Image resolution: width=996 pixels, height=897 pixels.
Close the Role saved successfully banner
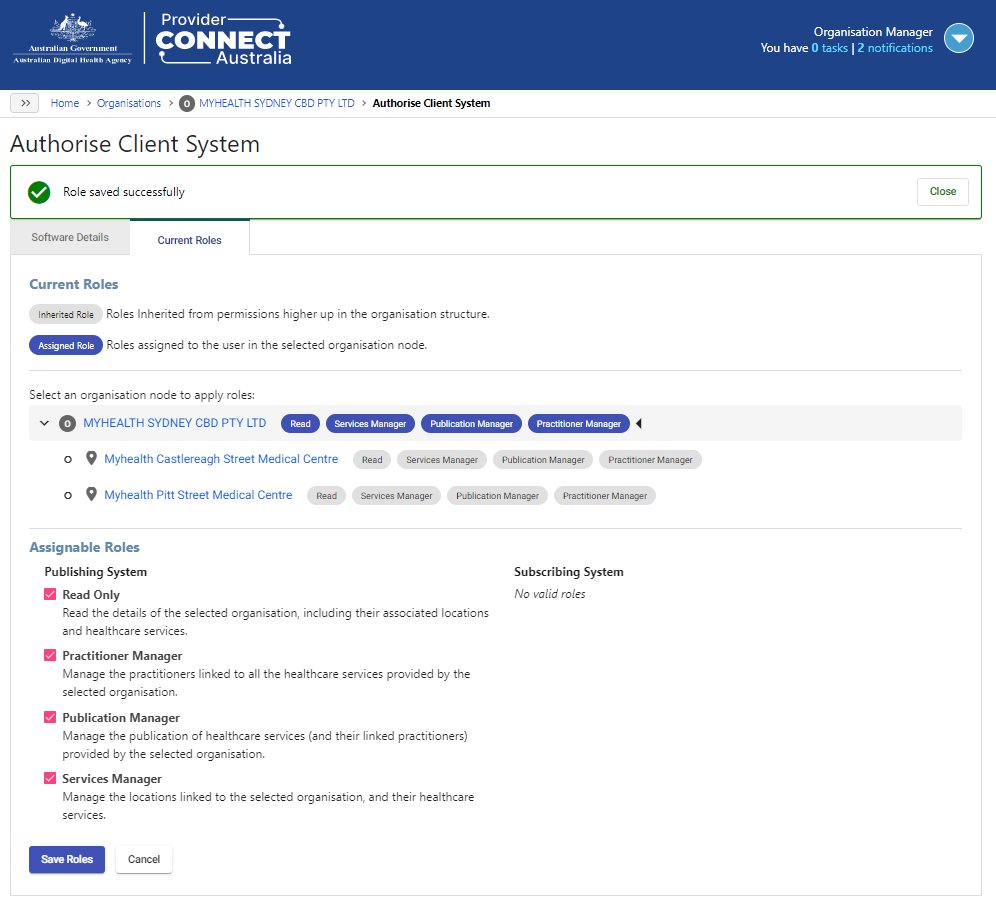[943, 191]
